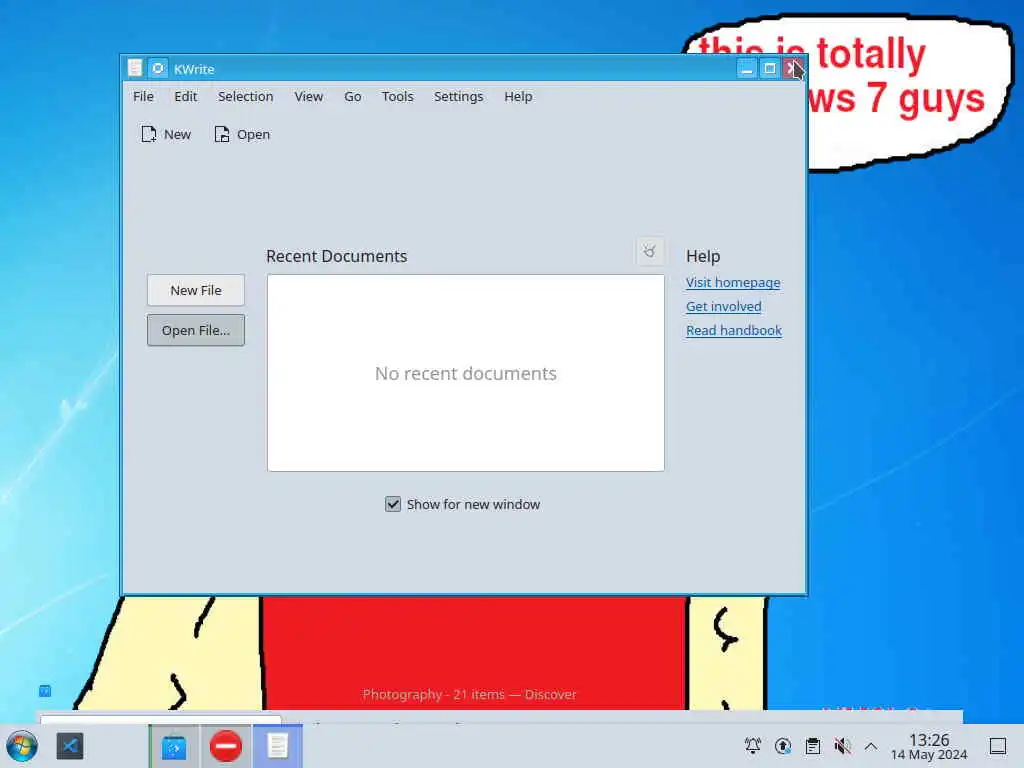Clear the recent documents list with broom icon
Image resolution: width=1024 pixels, height=768 pixels.
(650, 251)
